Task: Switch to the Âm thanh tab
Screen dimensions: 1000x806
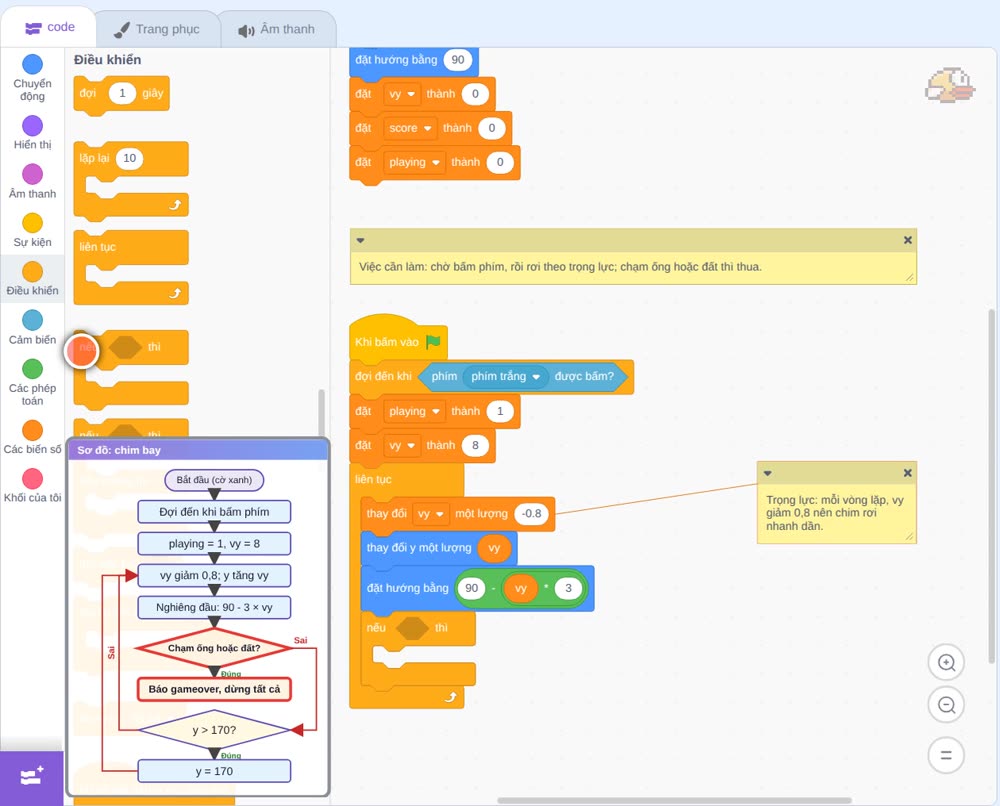Action: [x=277, y=29]
